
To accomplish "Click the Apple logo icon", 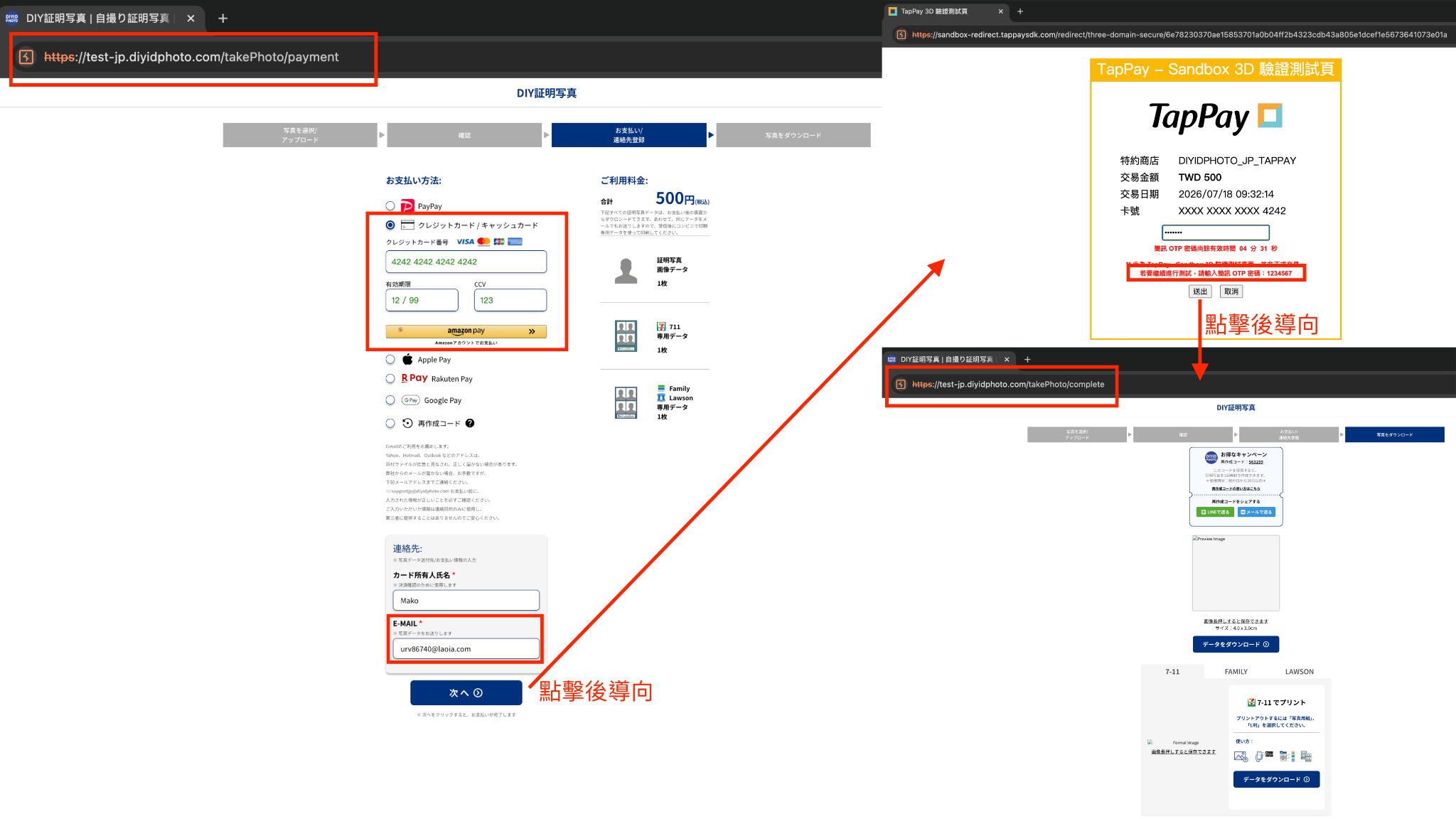I will pyautogui.click(x=407, y=359).
